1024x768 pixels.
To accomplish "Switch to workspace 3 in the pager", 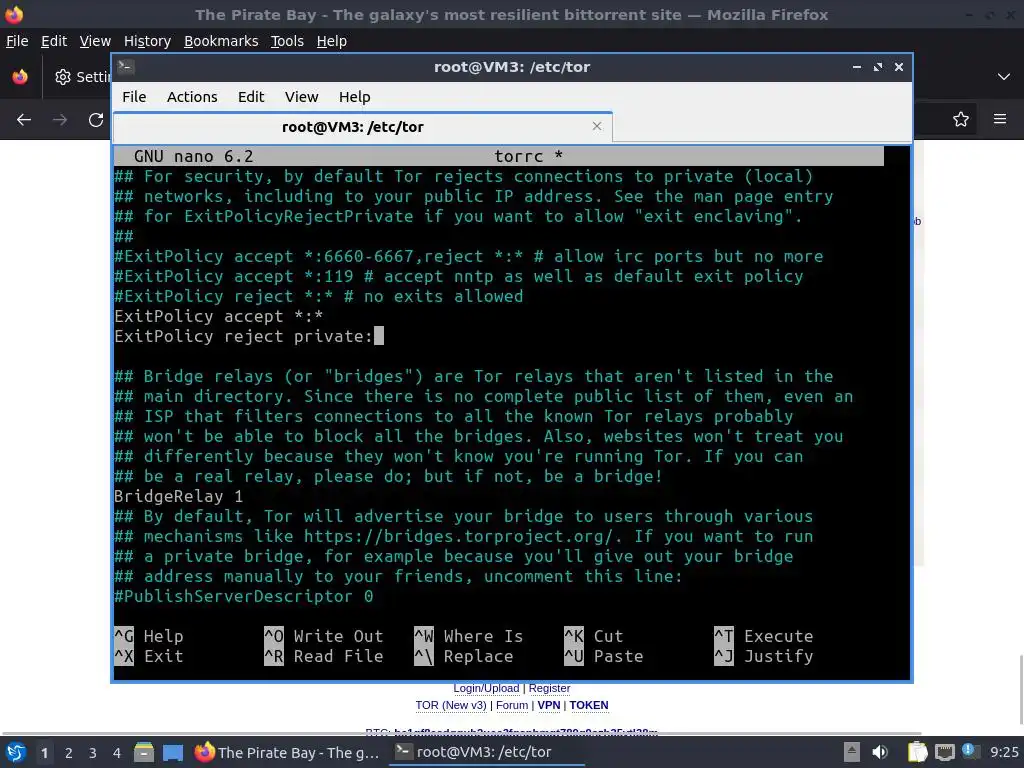I will point(93,753).
